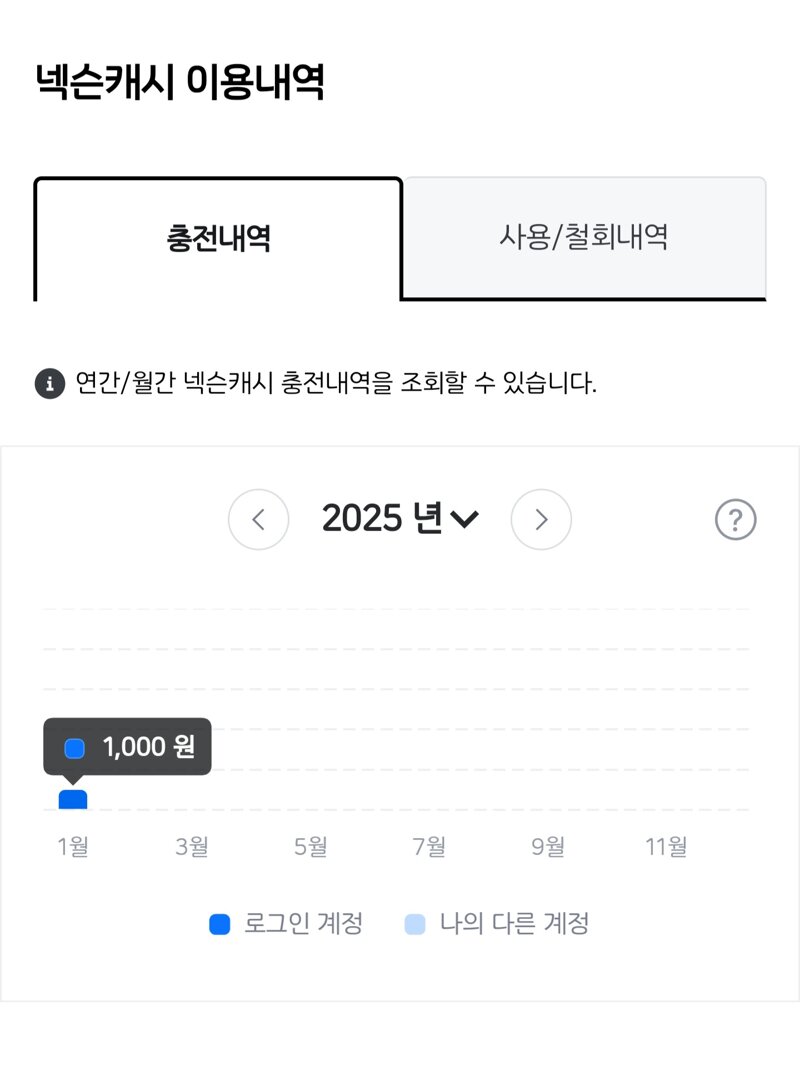Go to the next year with the right arrow
Image resolution: width=800 pixels, height=1076 pixels.
point(541,519)
